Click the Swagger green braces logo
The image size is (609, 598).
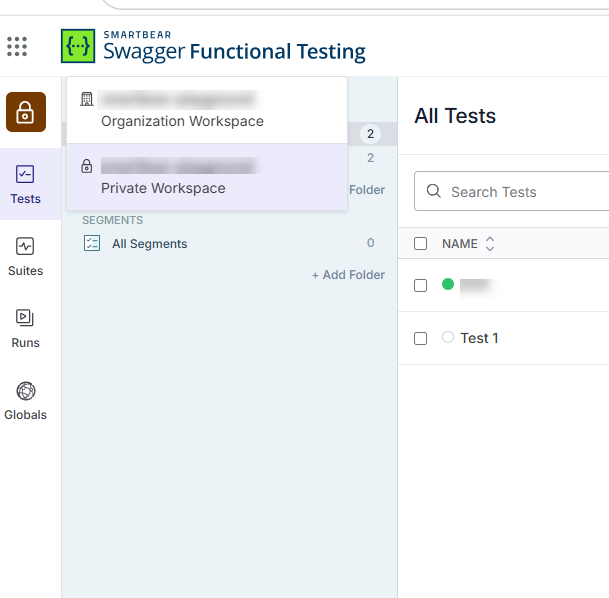[78, 46]
